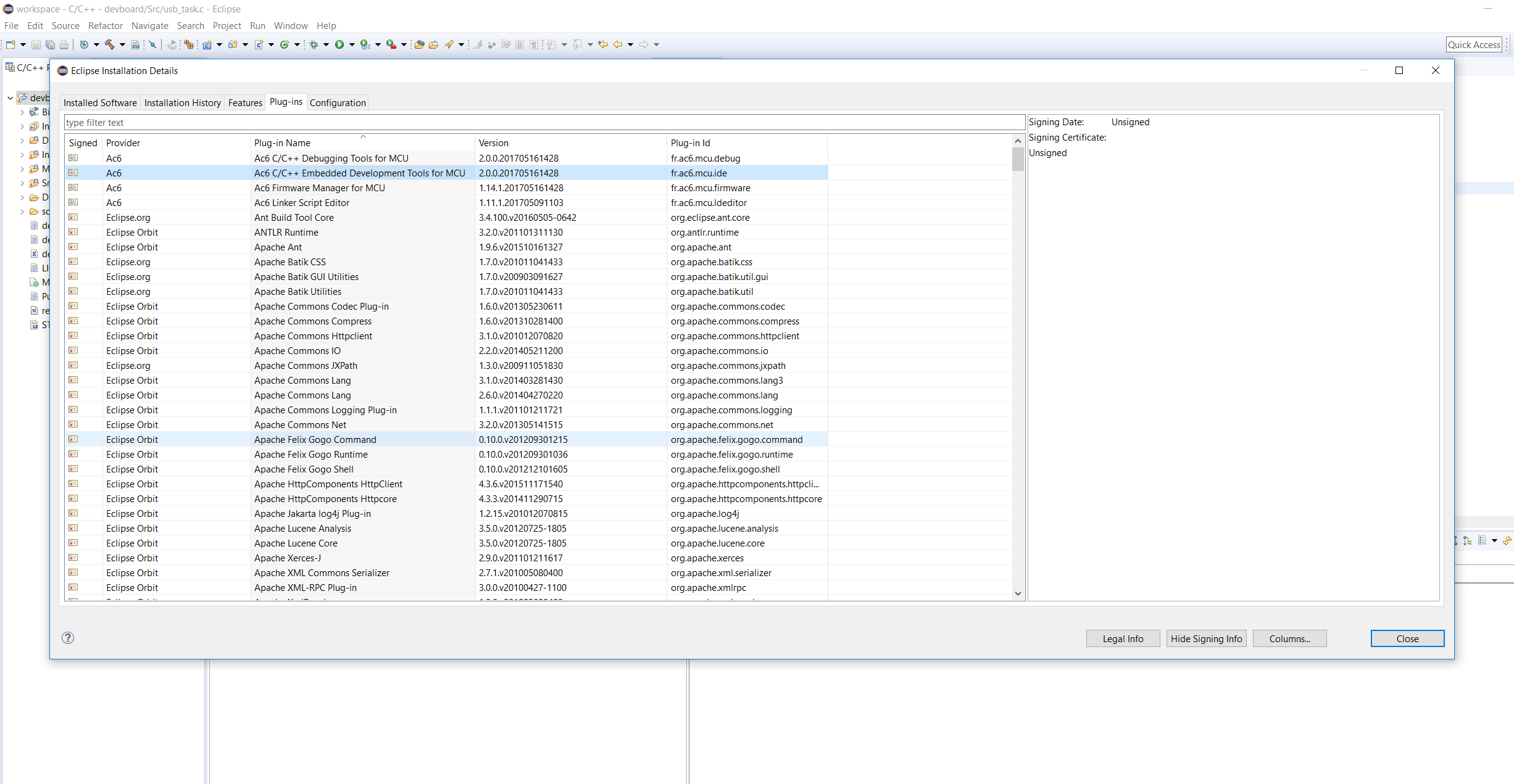Click the Search flashlight toolbar icon
The height and width of the screenshot is (784, 1514).
click(x=449, y=44)
